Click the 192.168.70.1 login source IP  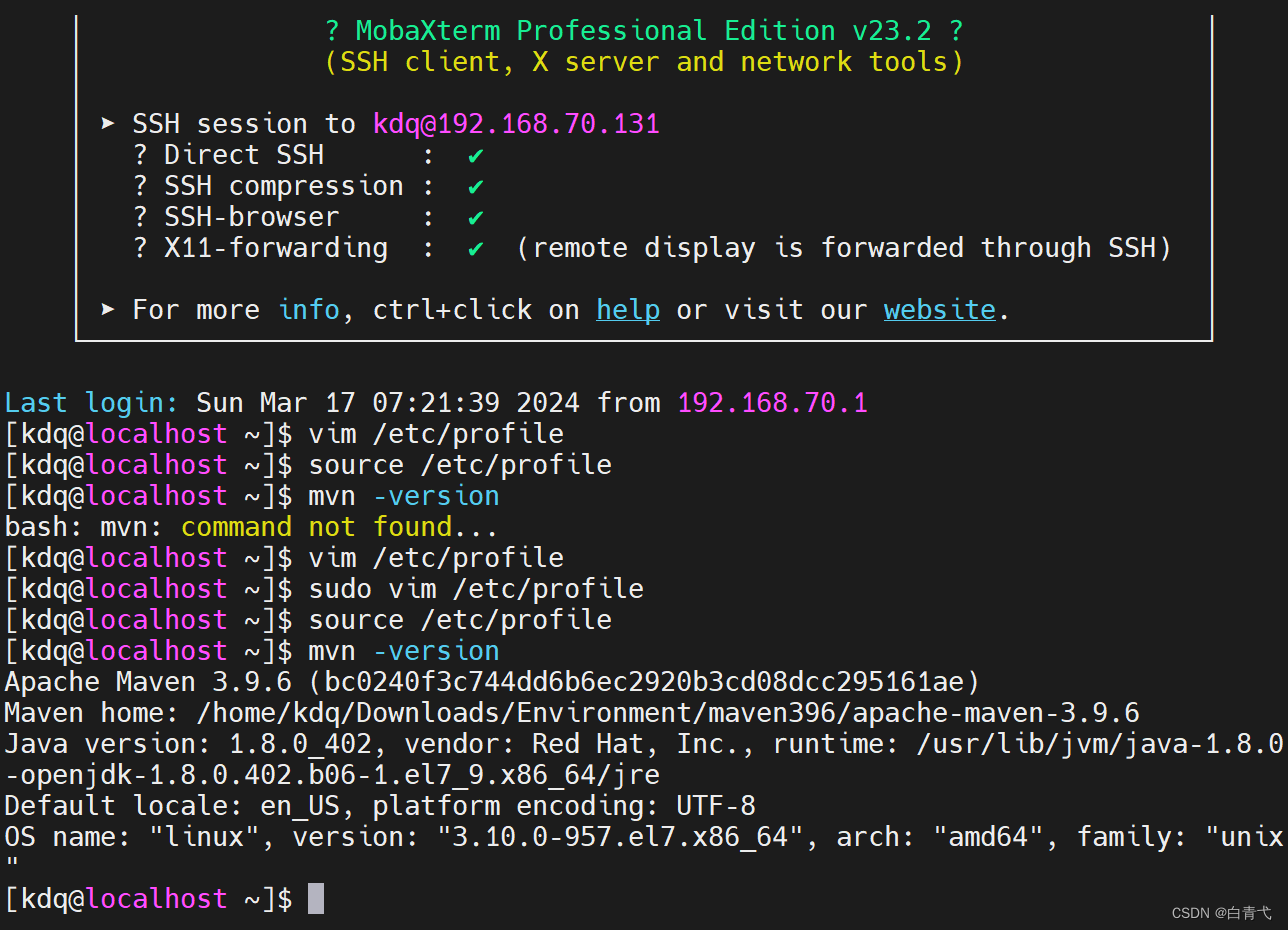point(773,403)
